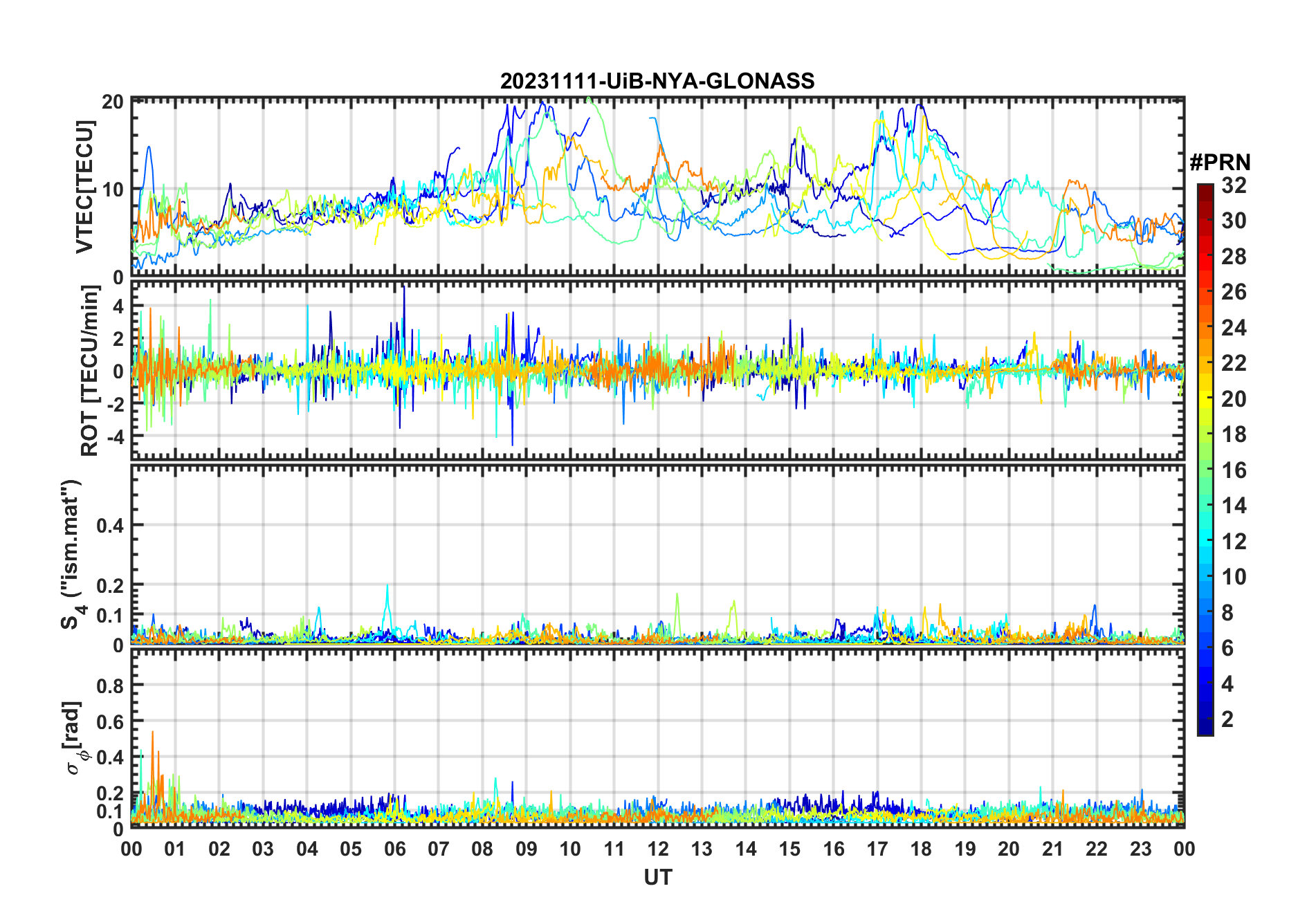Image resolution: width=1316 pixels, height=920 pixels.
Task: Click the 0.2 tick on the S4 axis
Action: 111,585
